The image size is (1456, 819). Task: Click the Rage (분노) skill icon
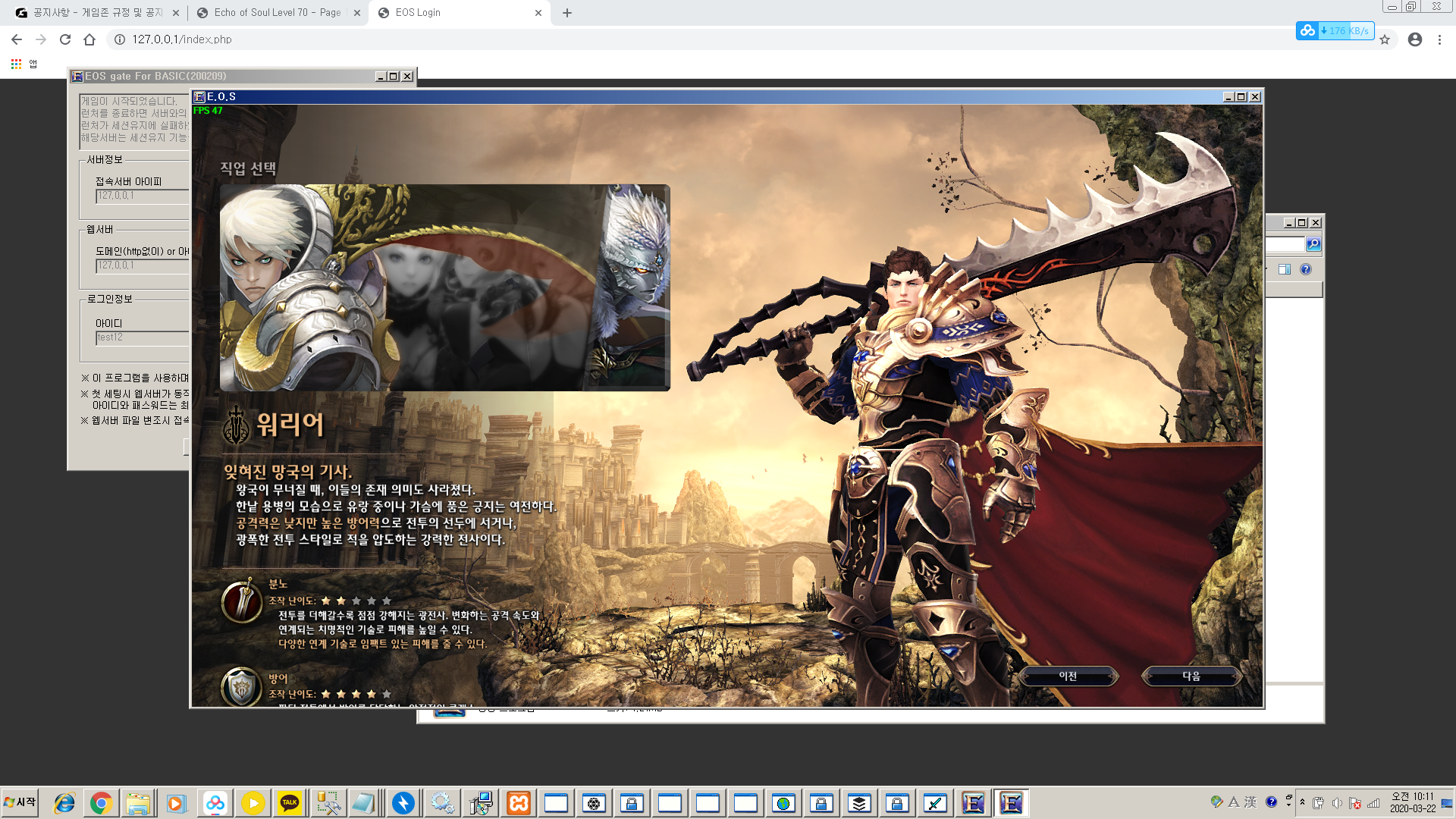[x=242, y=601]
